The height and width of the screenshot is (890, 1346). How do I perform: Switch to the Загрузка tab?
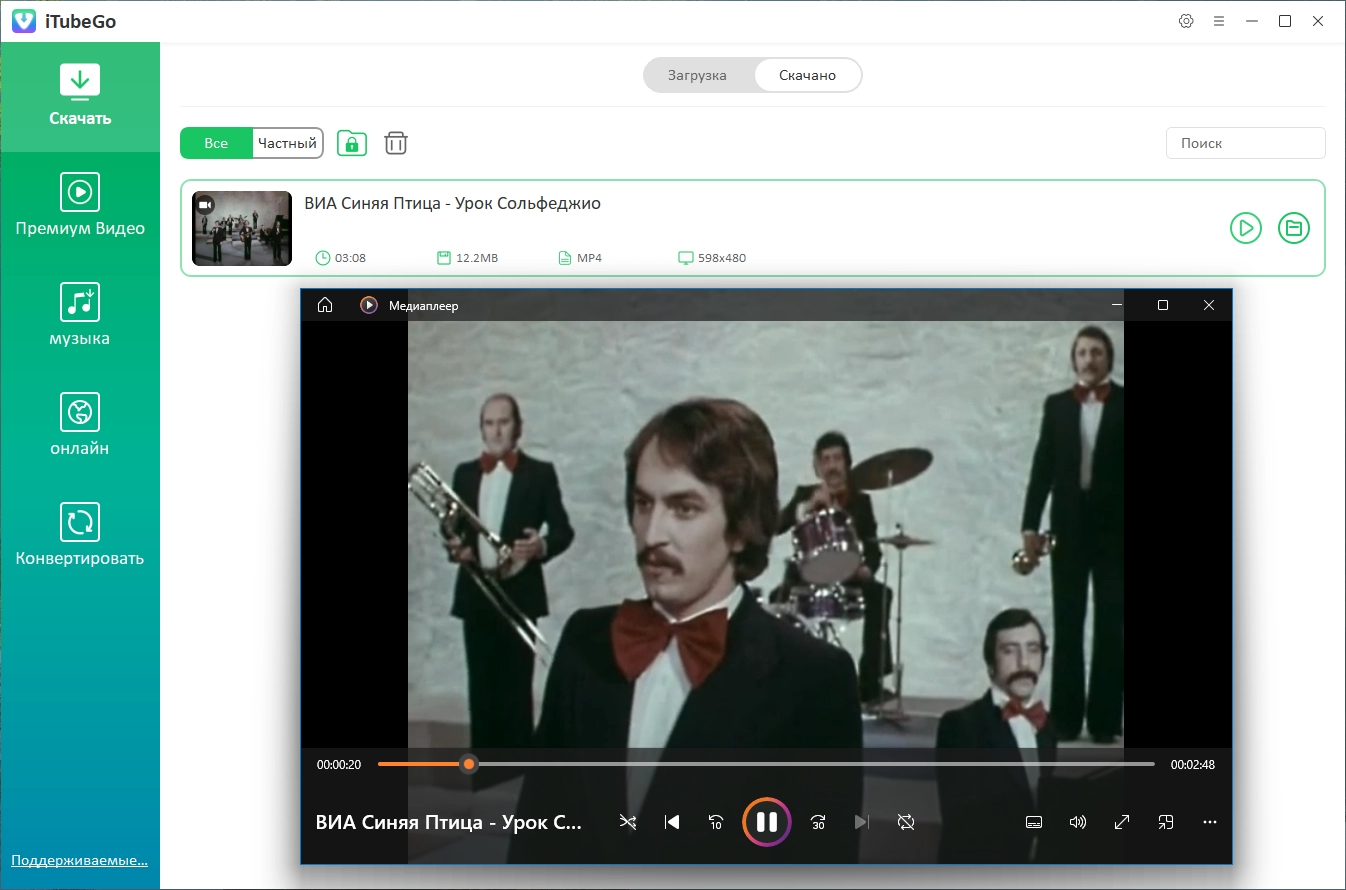coord(697,75)
